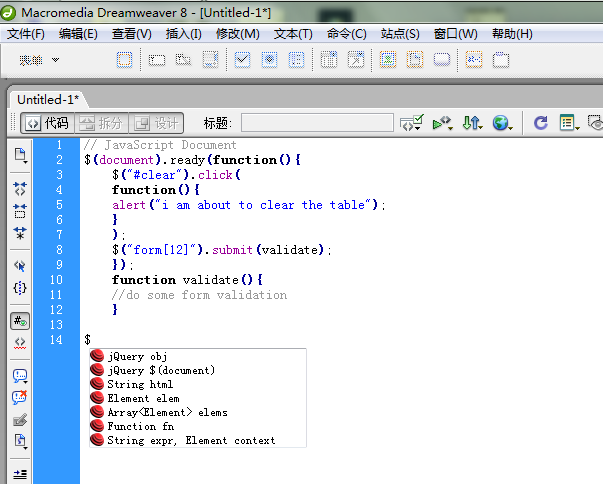The width and height of the screenshot is (605, 486).
Task: Insert a Jump Menu form object
Action: click(356, 60)
